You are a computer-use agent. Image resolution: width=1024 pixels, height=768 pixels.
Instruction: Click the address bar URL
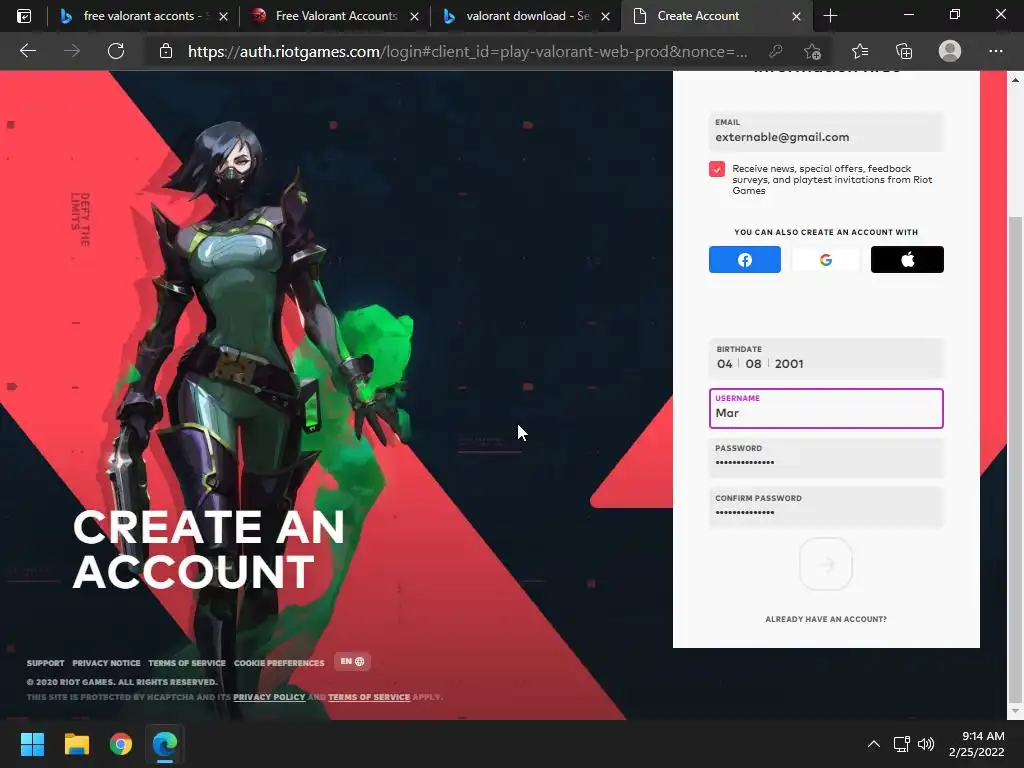pos(467,52)
